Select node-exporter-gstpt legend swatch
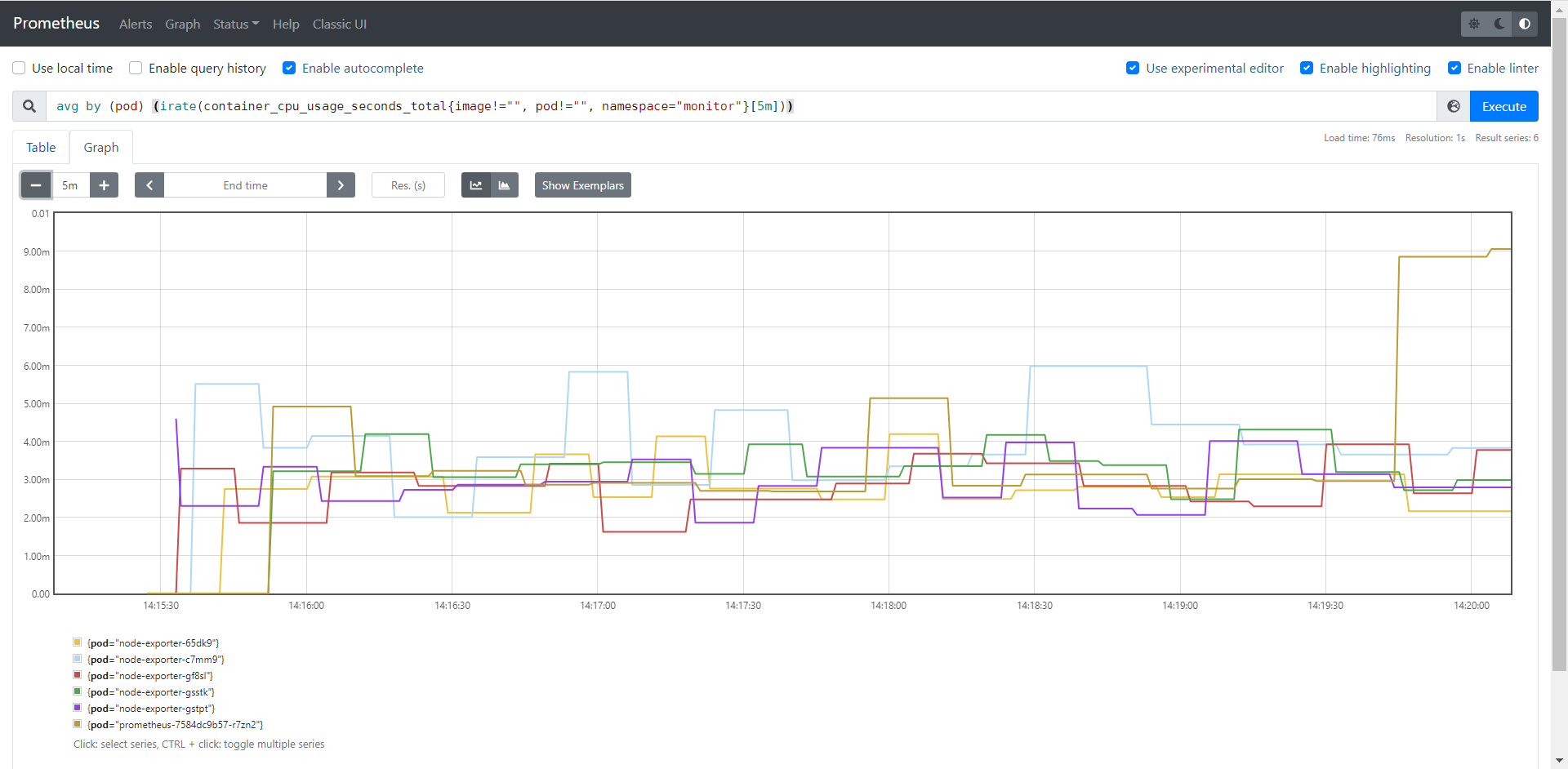This screenshot has height=769, width=1568. coord(78,708)
